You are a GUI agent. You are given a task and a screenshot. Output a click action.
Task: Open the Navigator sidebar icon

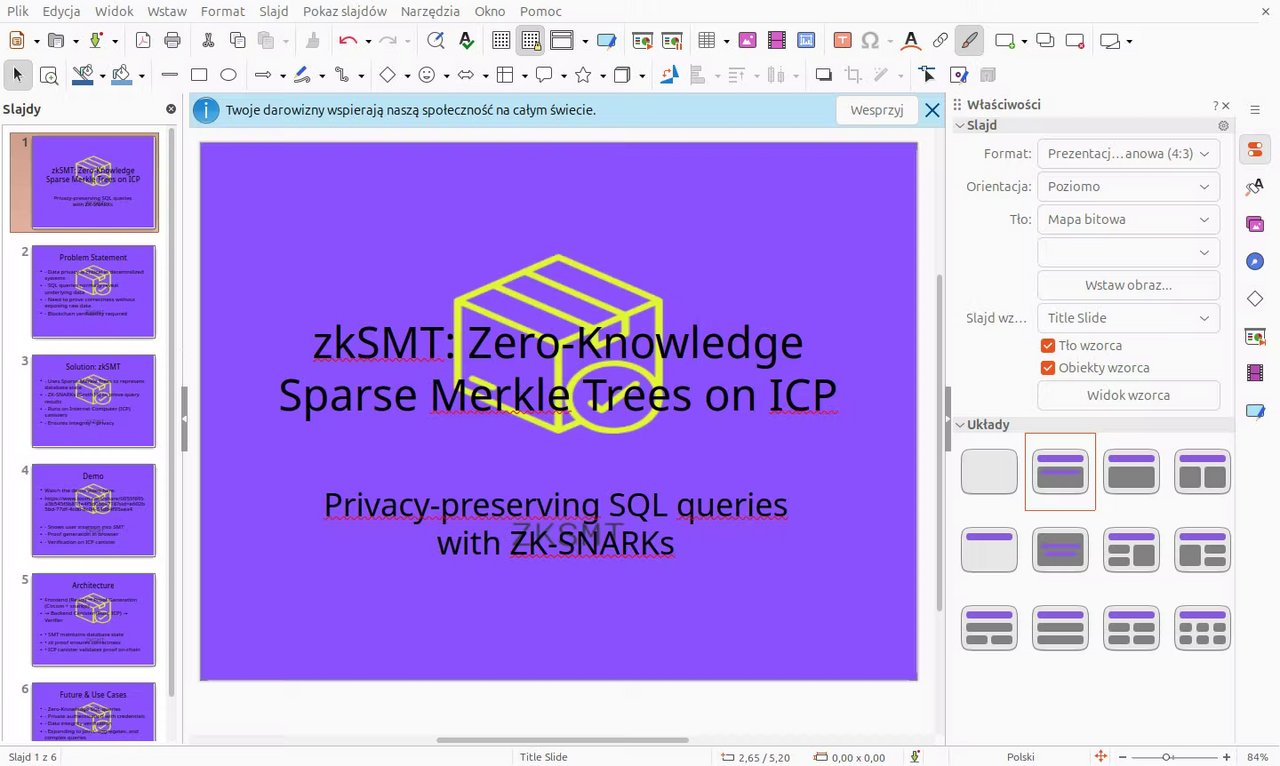click(1255, 261)
